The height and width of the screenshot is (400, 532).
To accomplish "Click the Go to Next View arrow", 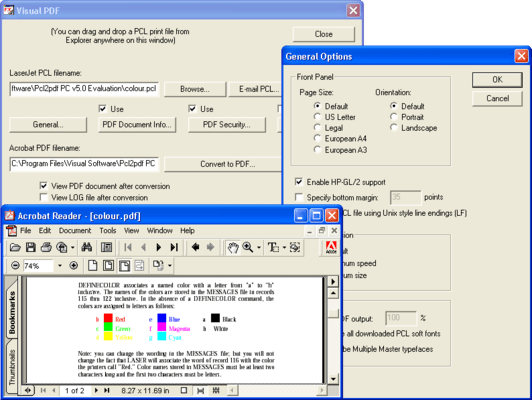I will [x=210, y=247].
